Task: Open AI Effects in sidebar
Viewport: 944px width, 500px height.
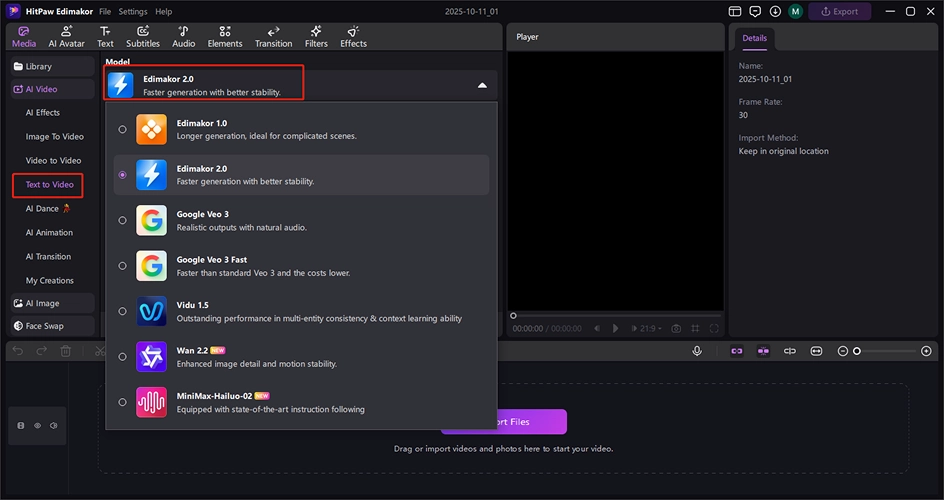Action: click(x=42, y=113)
